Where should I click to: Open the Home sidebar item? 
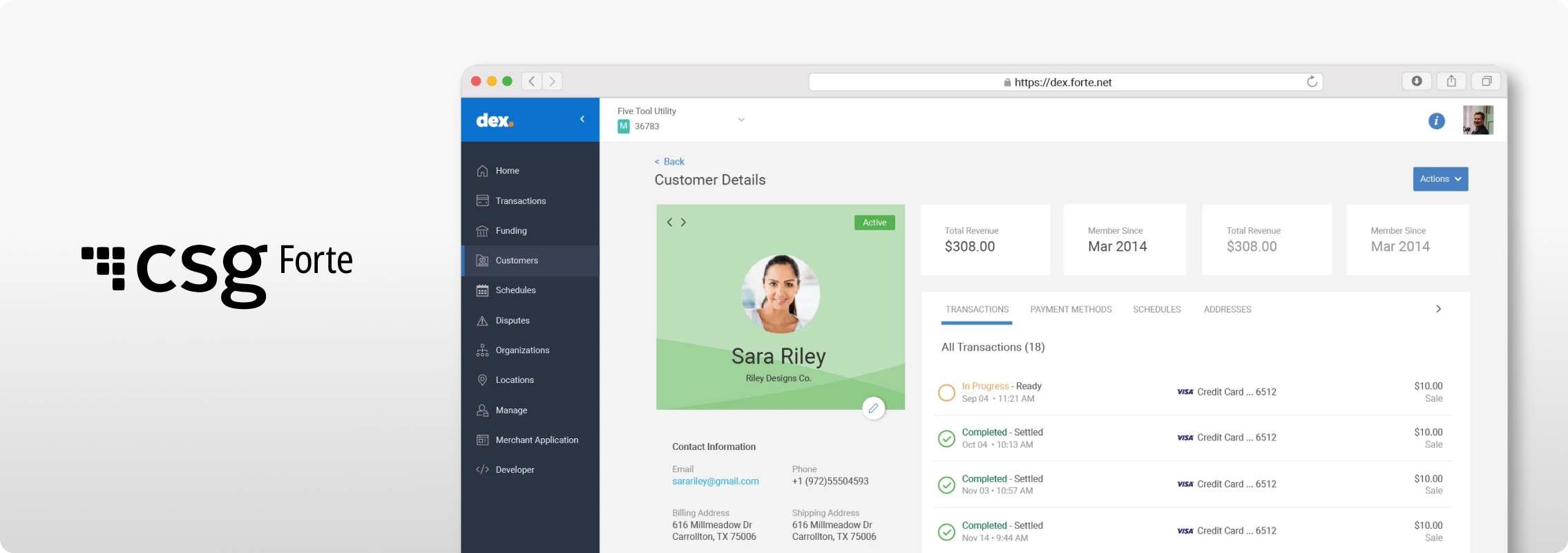pos(530,171)
